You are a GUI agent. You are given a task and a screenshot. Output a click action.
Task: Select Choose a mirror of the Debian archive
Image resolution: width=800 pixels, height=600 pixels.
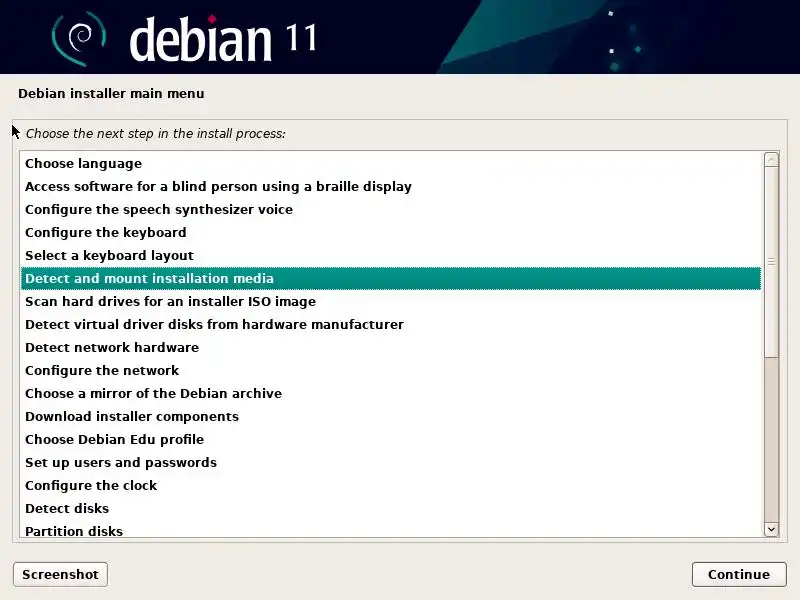(x=391, y=393)
